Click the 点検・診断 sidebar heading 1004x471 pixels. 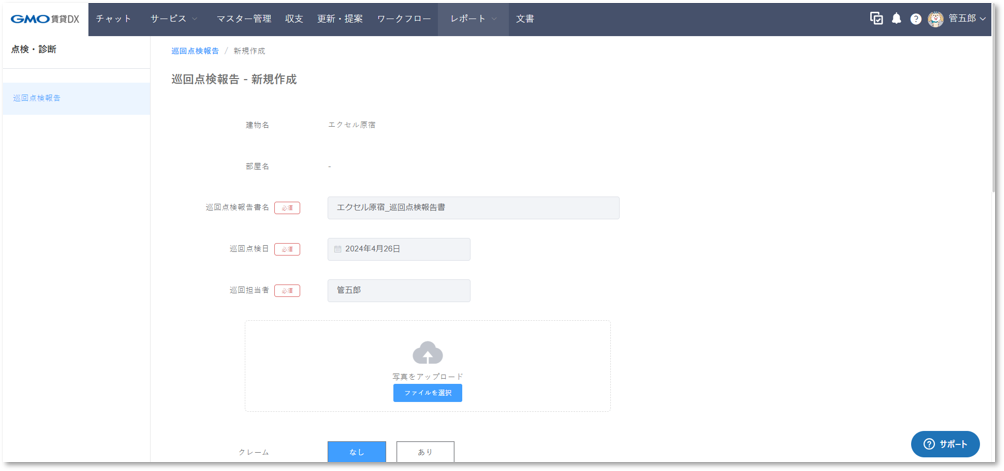(33, 49)
